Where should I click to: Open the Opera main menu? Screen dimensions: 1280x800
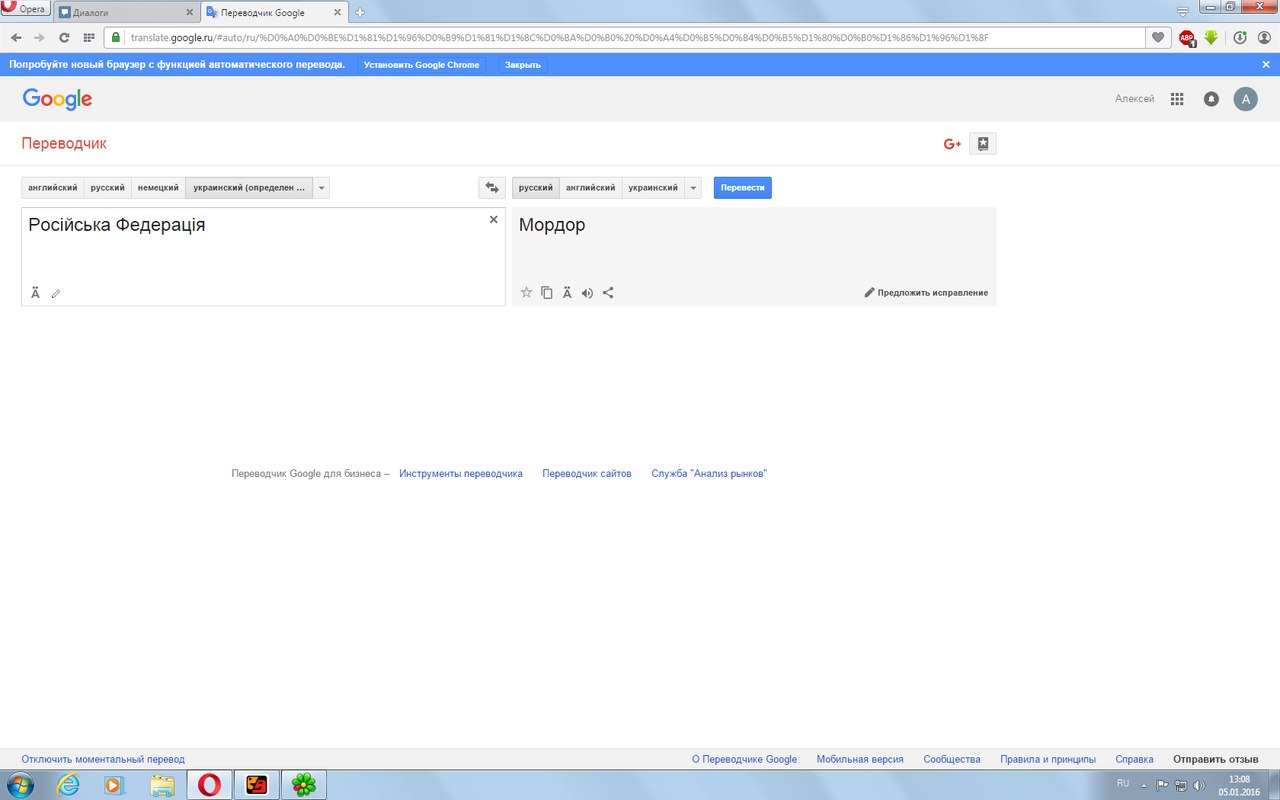pyautogui.click(x=25, y=8)
